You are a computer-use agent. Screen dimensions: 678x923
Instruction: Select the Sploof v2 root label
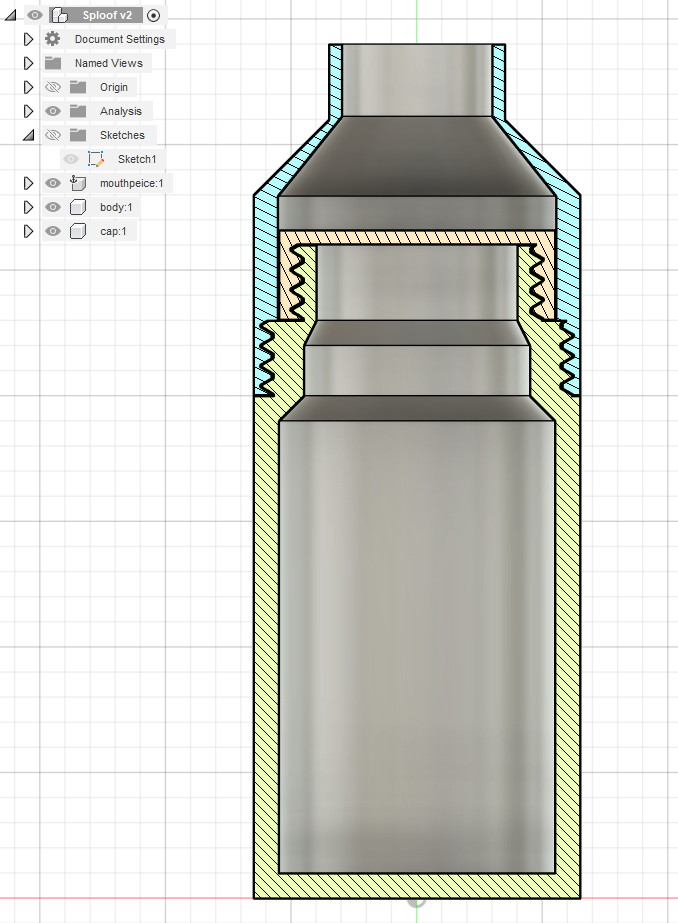point(107,15)
